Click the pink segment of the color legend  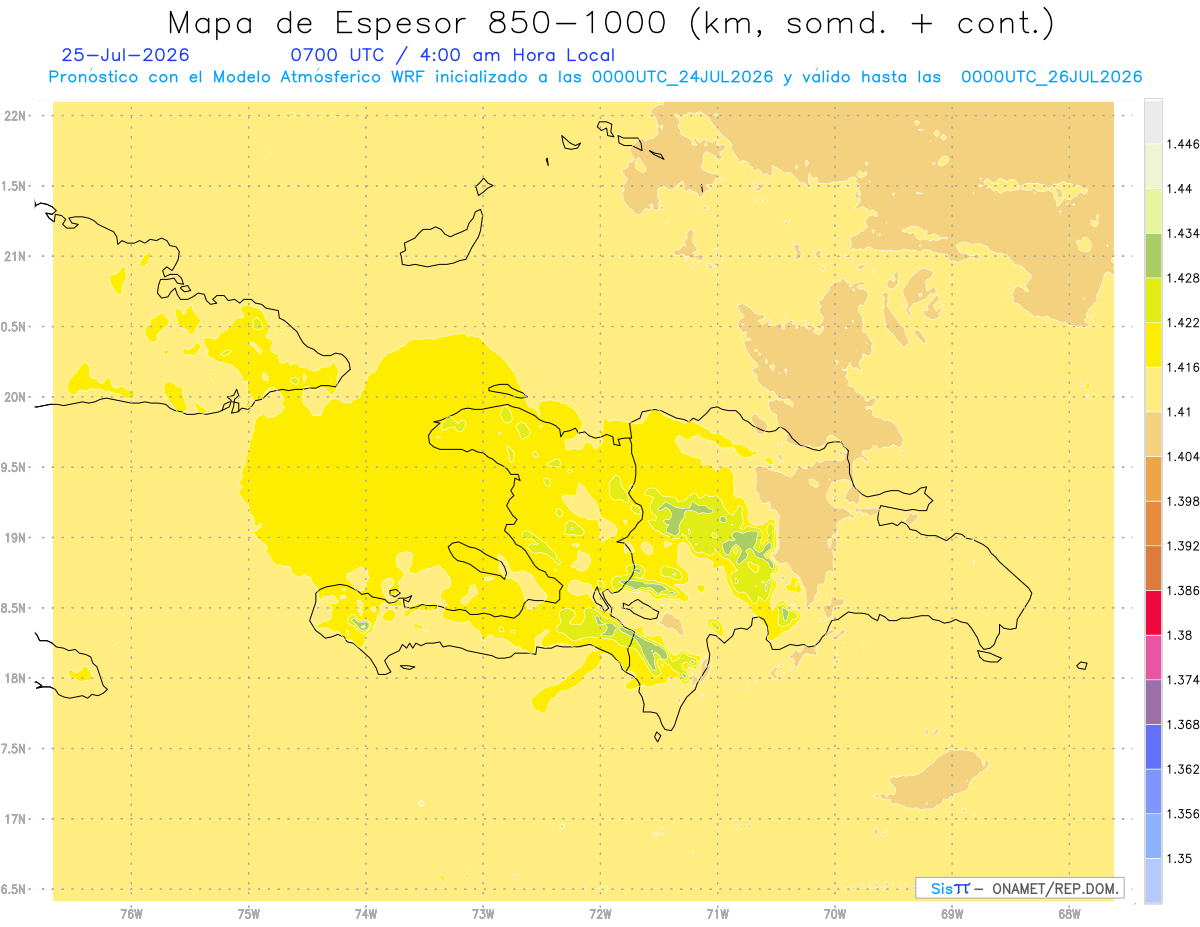click(x=1153, y=657)
